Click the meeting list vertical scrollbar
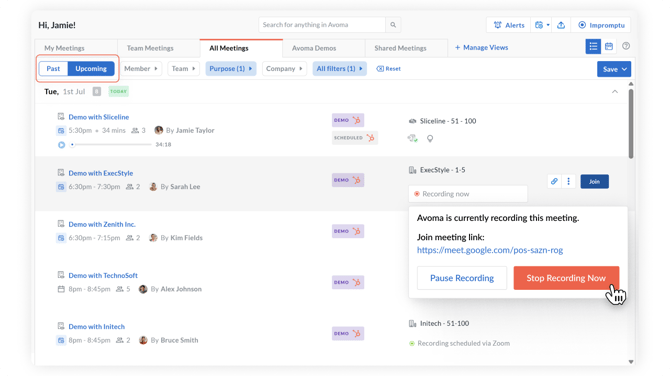 (x=631, y=124)
